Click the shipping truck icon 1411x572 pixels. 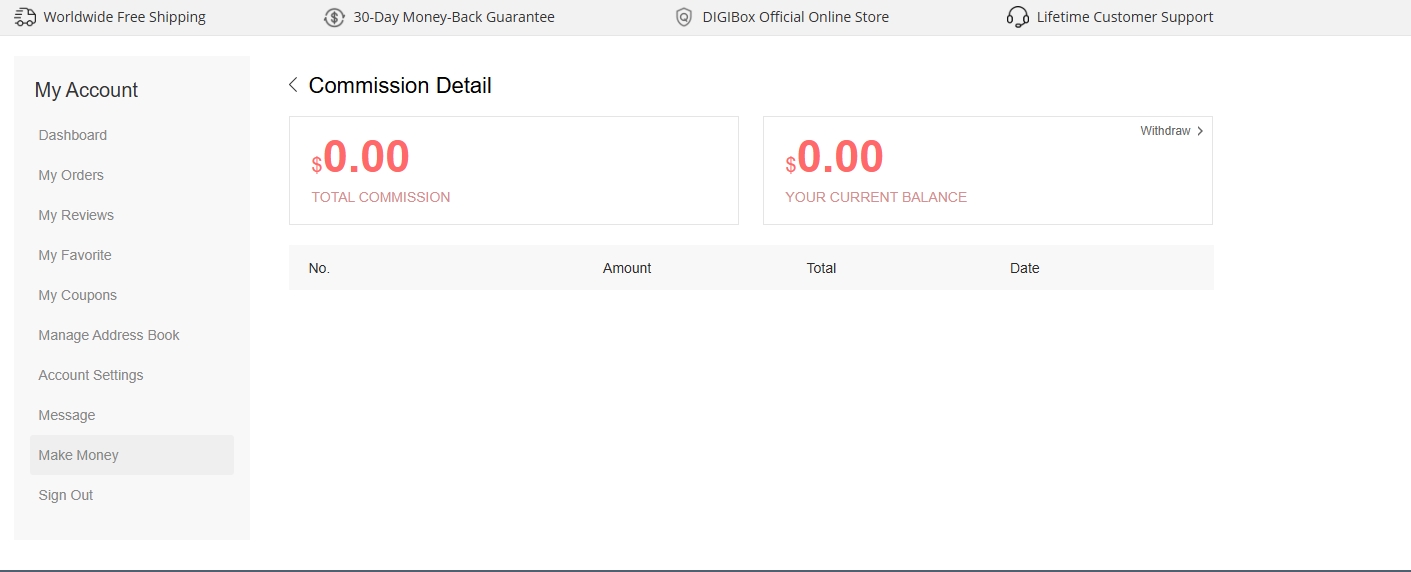pos(25,17)
